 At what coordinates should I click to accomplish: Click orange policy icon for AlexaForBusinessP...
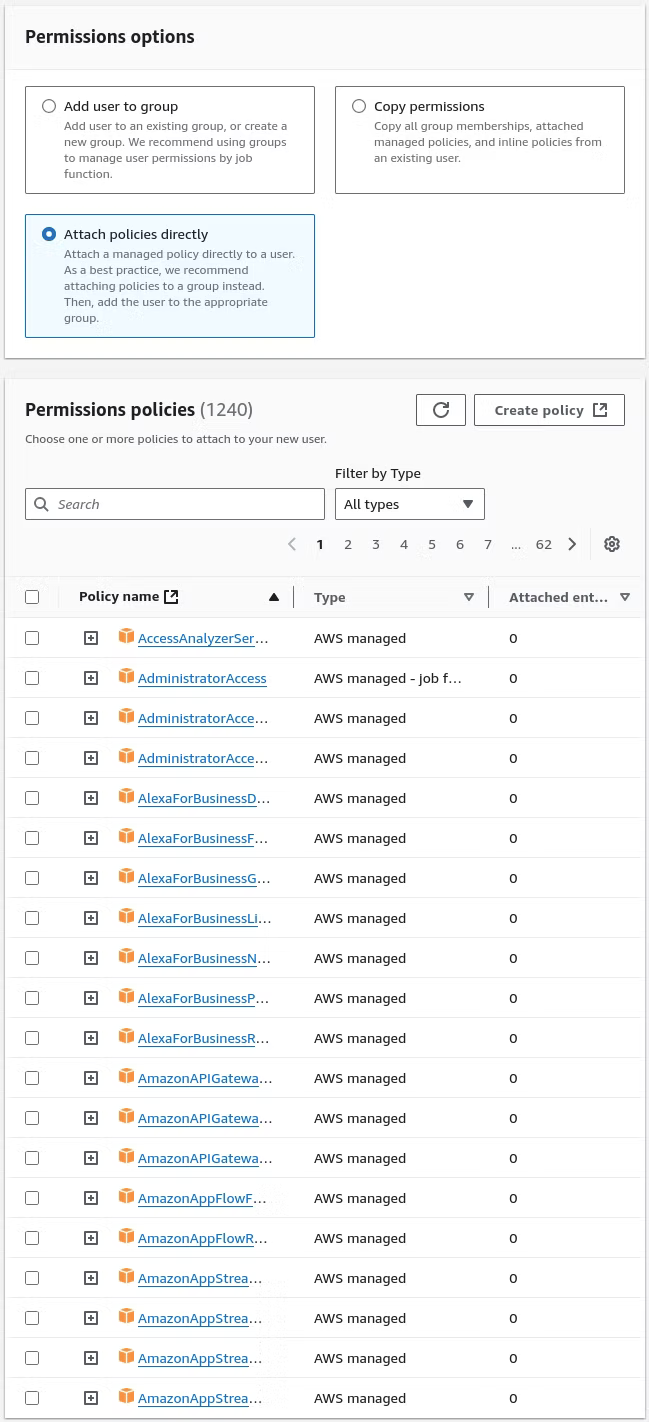point(126,997)
